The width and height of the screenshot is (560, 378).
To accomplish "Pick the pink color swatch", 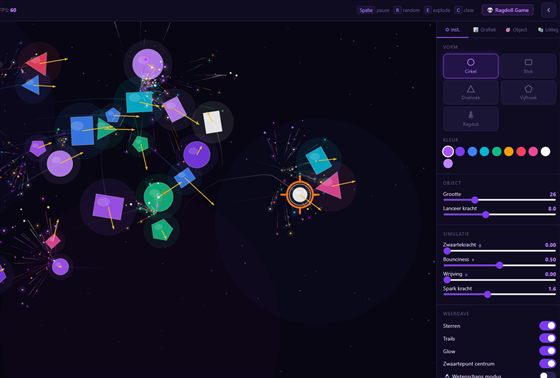I will tap(533, 151).
